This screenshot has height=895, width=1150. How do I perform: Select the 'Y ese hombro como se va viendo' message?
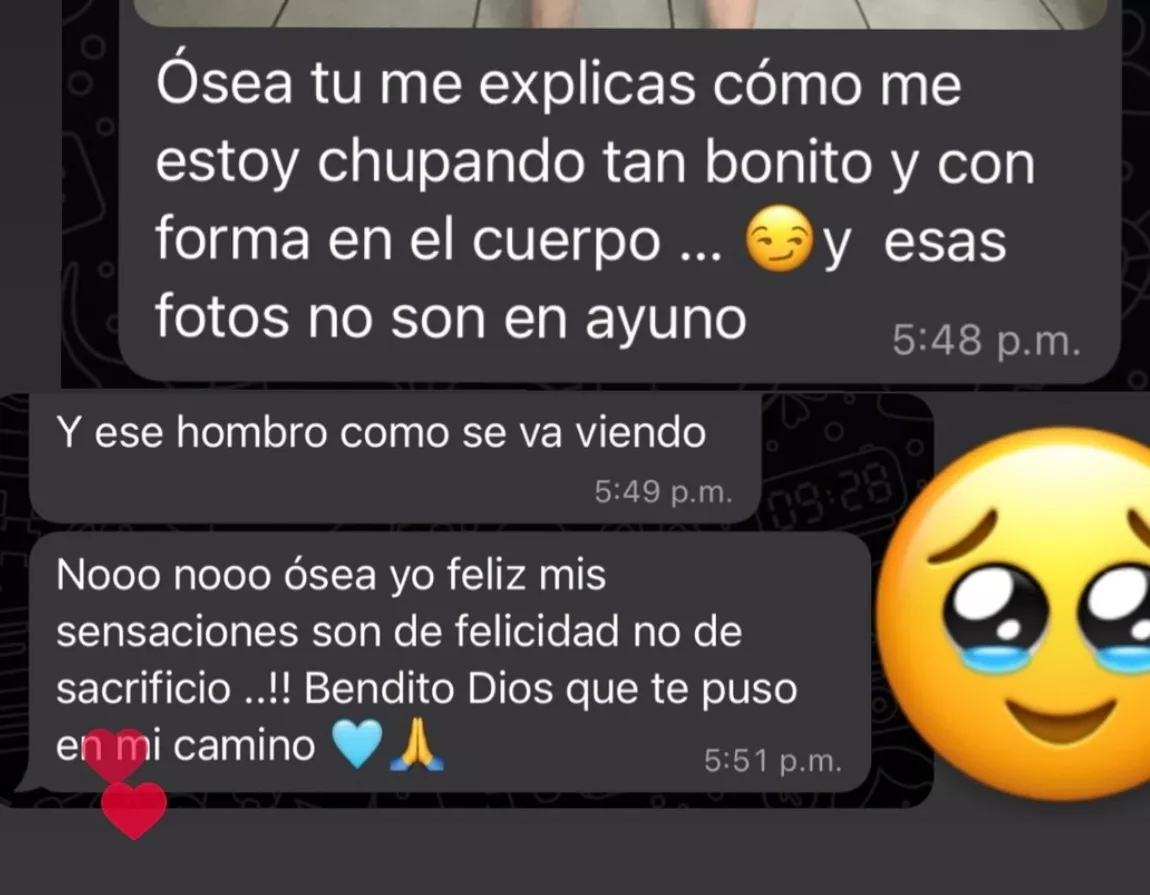395,458
